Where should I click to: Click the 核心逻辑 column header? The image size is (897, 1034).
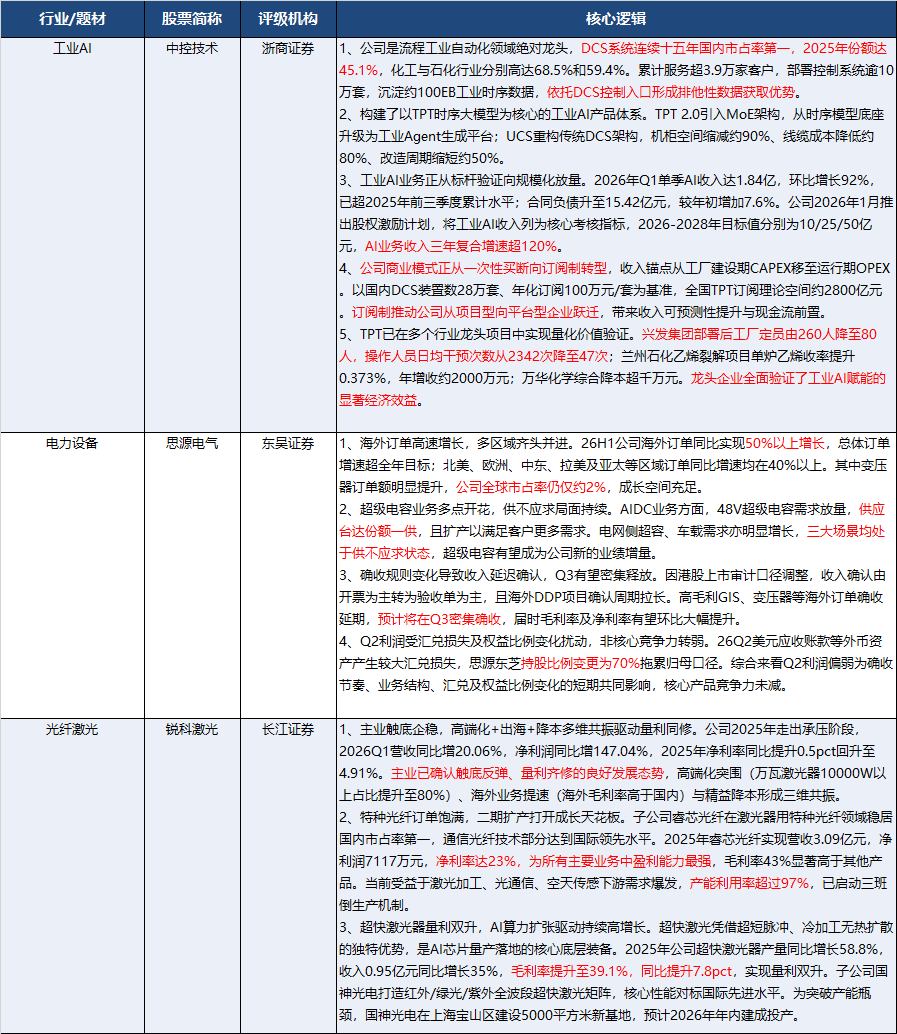(616, 19)
